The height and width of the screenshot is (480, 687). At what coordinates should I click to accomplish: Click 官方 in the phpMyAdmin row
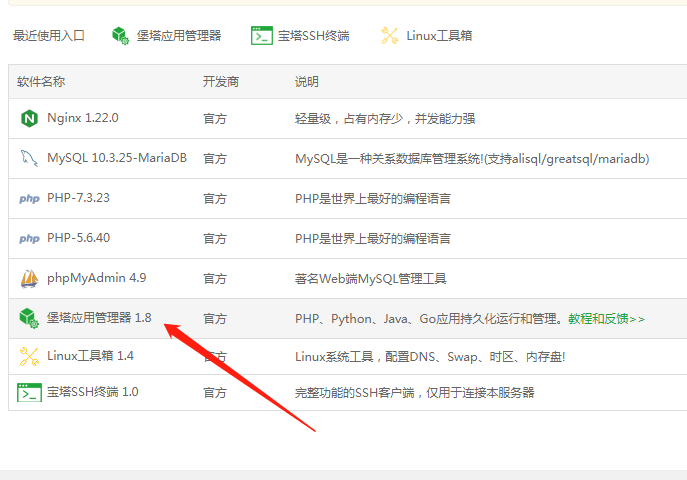coord(215,279)
